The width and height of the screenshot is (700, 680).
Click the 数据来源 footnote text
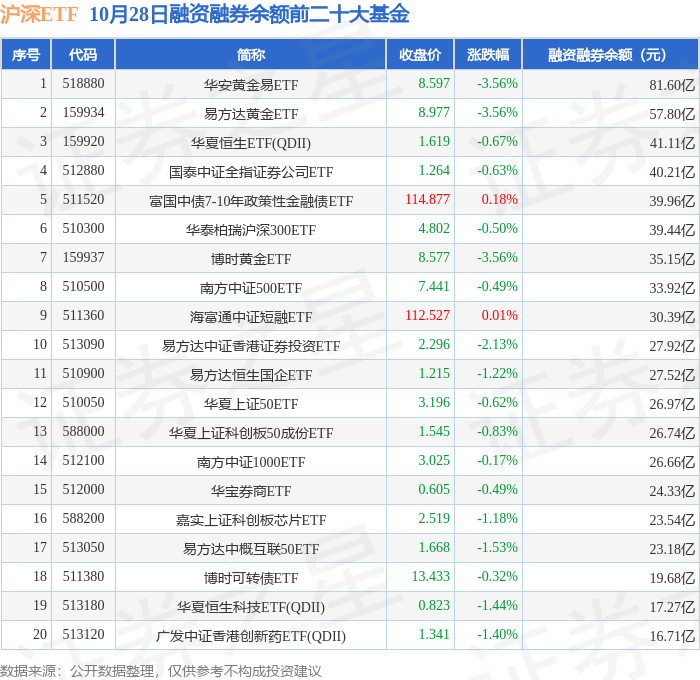[x=161, y=671]
